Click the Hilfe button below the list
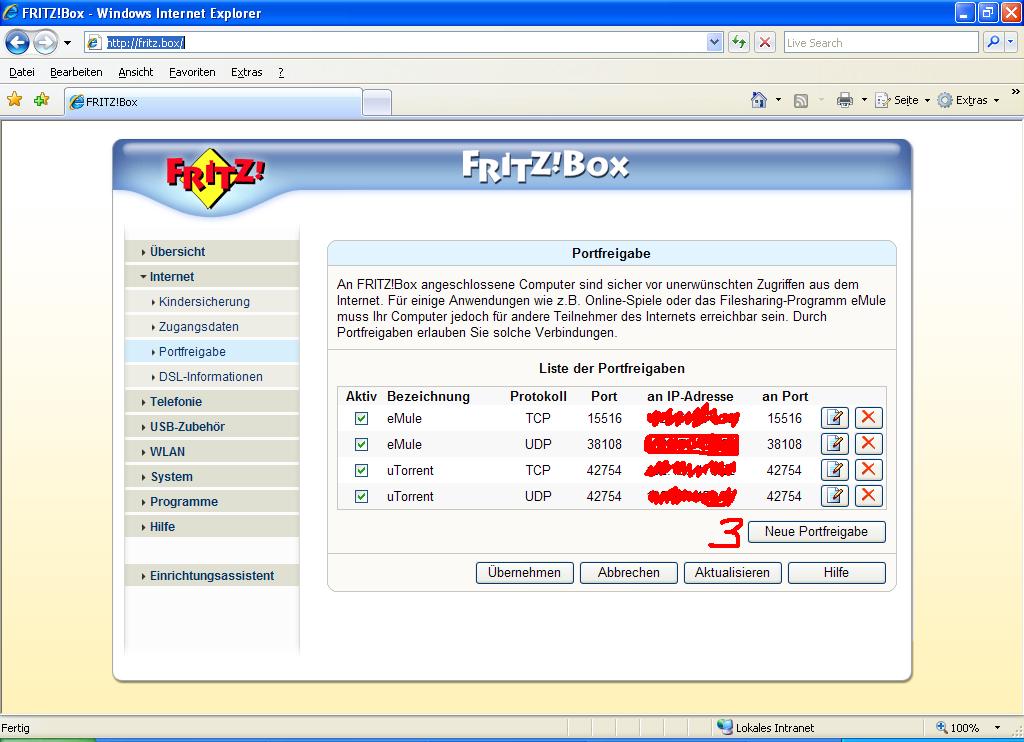This screenshot has height=742, width=1024. pos(837,573)
